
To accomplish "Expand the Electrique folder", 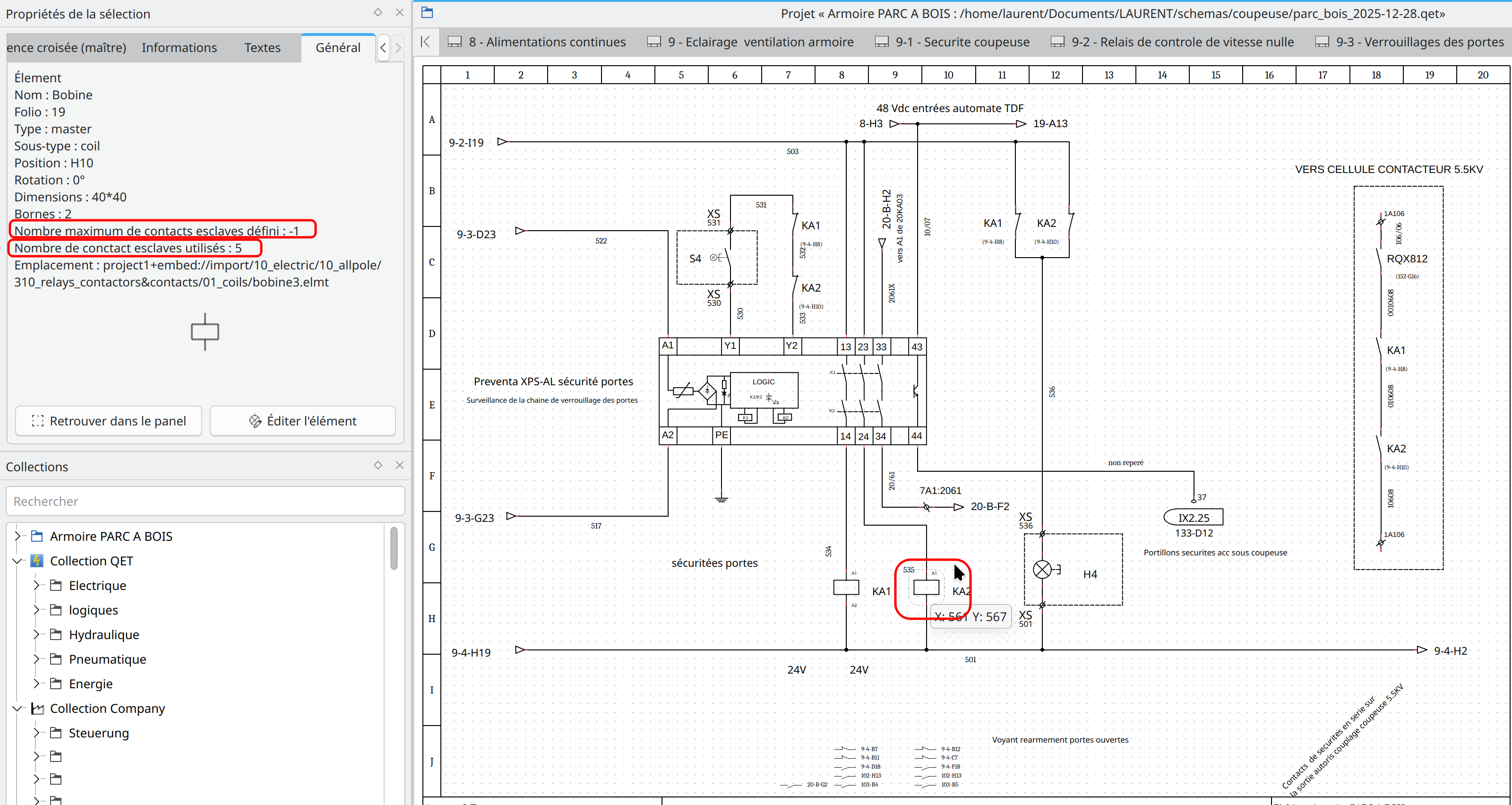I will [36, 585].
